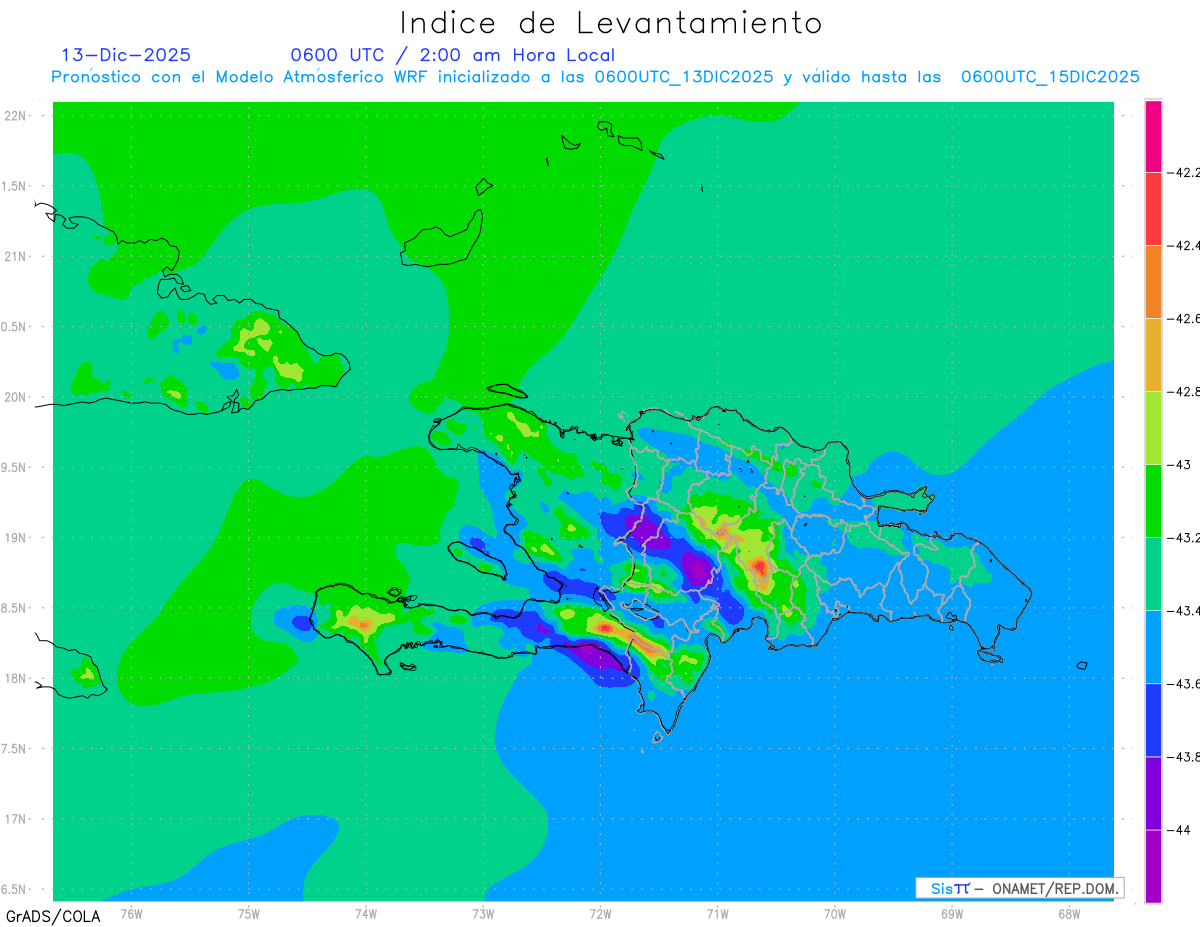Click the "GrADS/COLA" credit text
The image size is (1200, 927).
tap(53, 915)
